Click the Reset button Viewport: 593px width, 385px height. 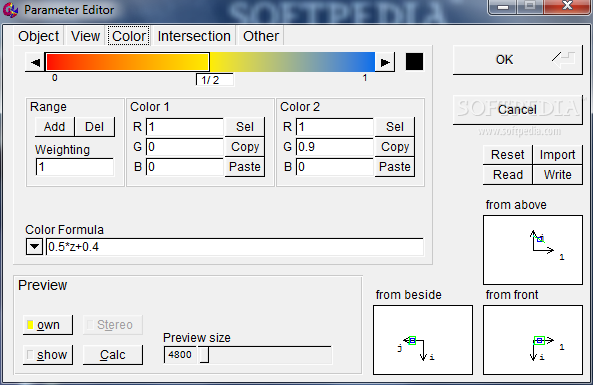(508, 155)
